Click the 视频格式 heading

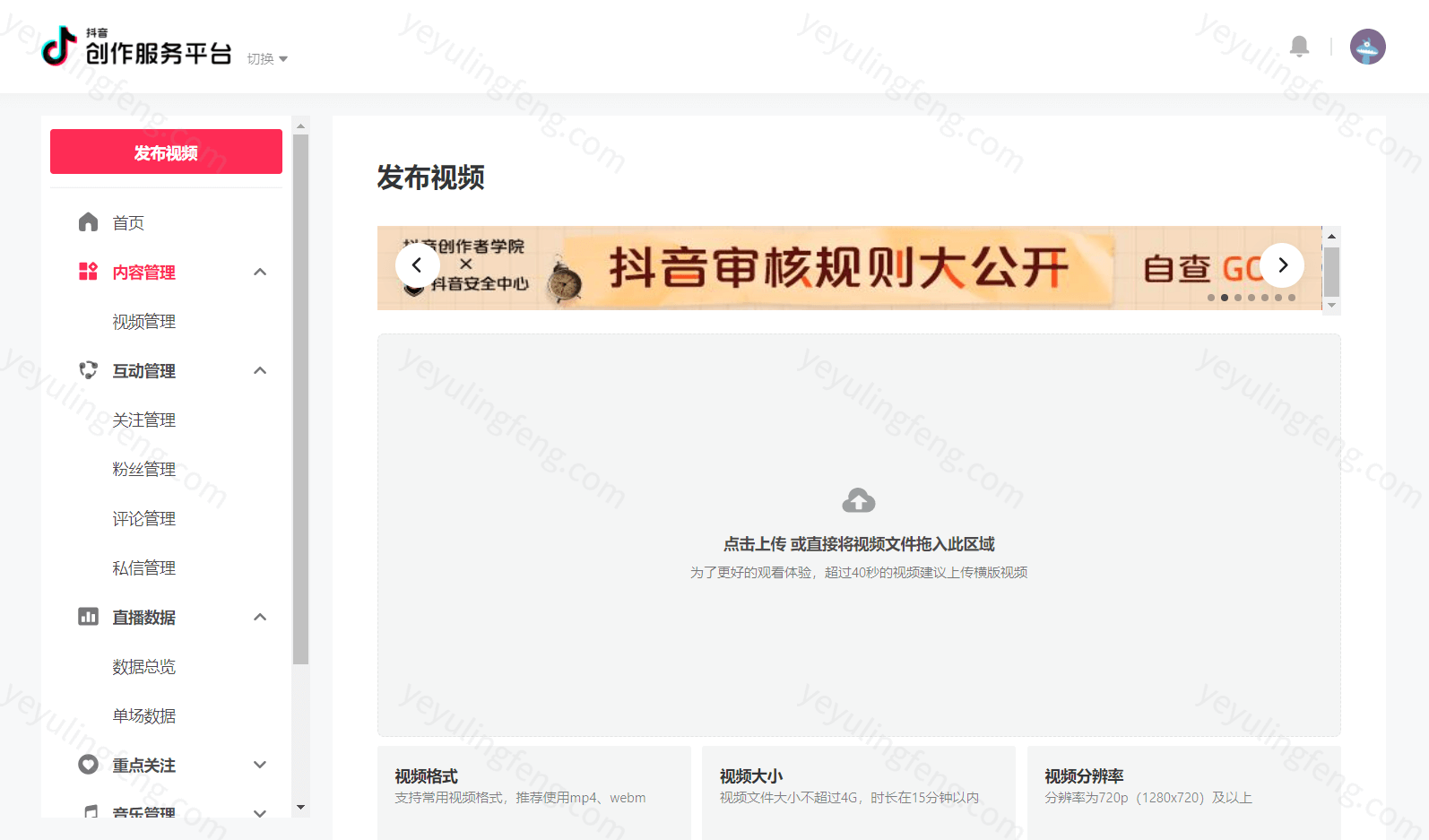click(427, 775)
